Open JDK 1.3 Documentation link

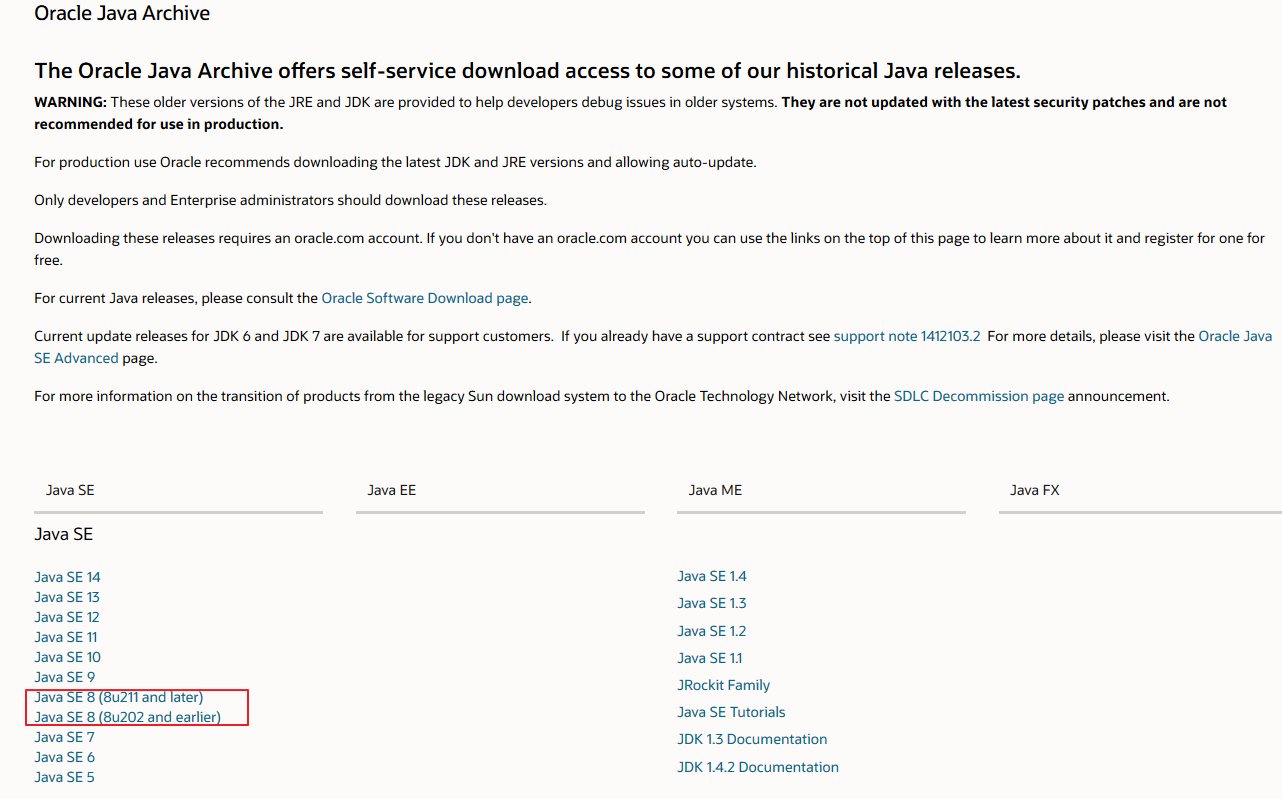pos(752,739)
